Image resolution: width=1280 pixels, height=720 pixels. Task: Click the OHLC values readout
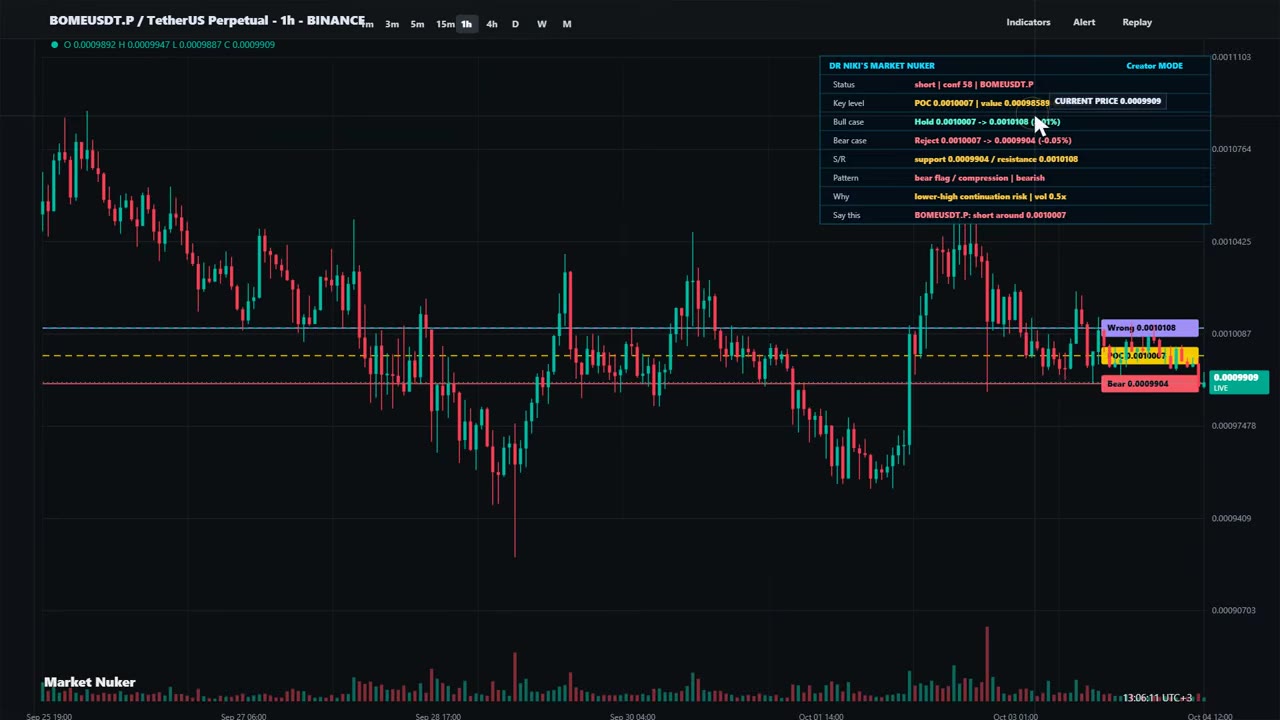click(x=169, y=45)
